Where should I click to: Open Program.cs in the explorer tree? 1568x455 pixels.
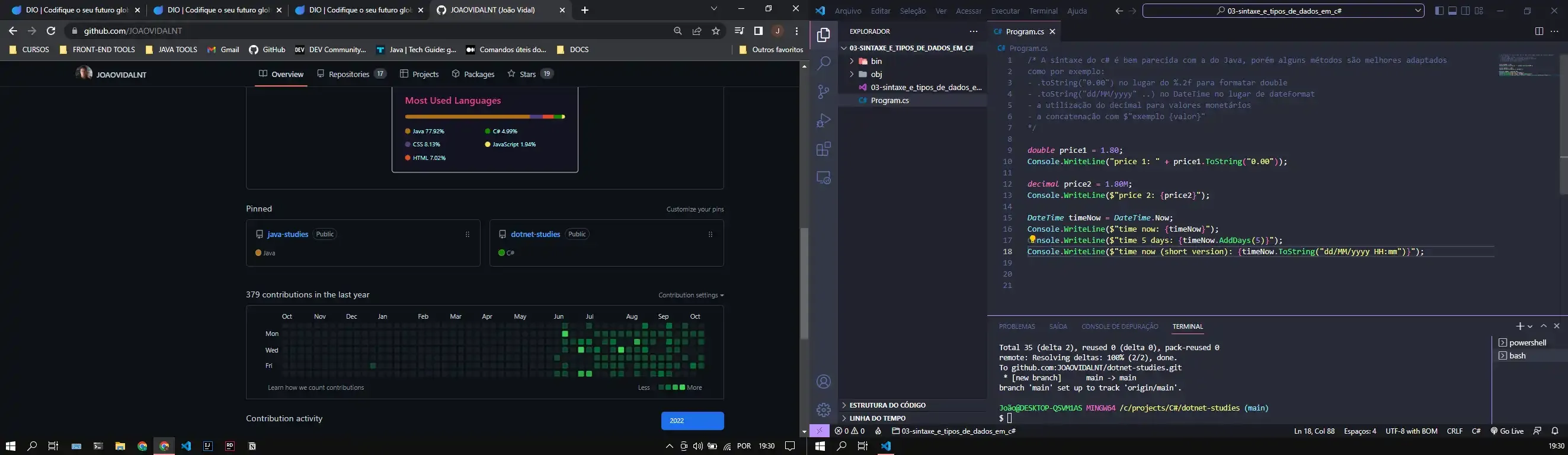pos(890,101)
